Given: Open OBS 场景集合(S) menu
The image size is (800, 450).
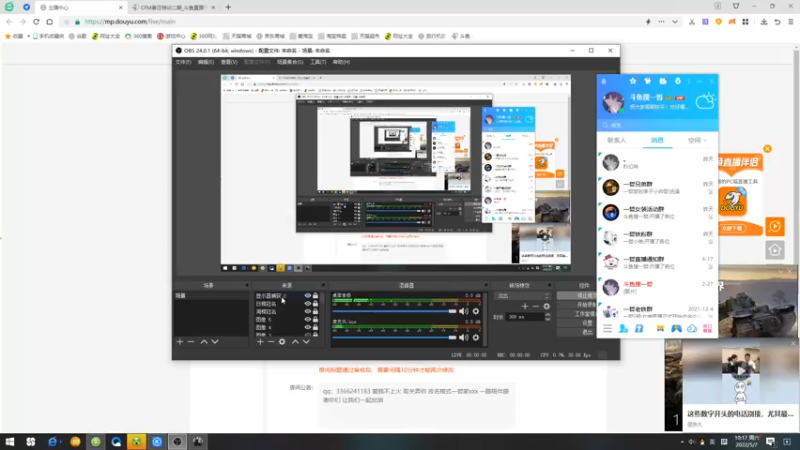Looking at the screenshot, I should coord(290,62).
